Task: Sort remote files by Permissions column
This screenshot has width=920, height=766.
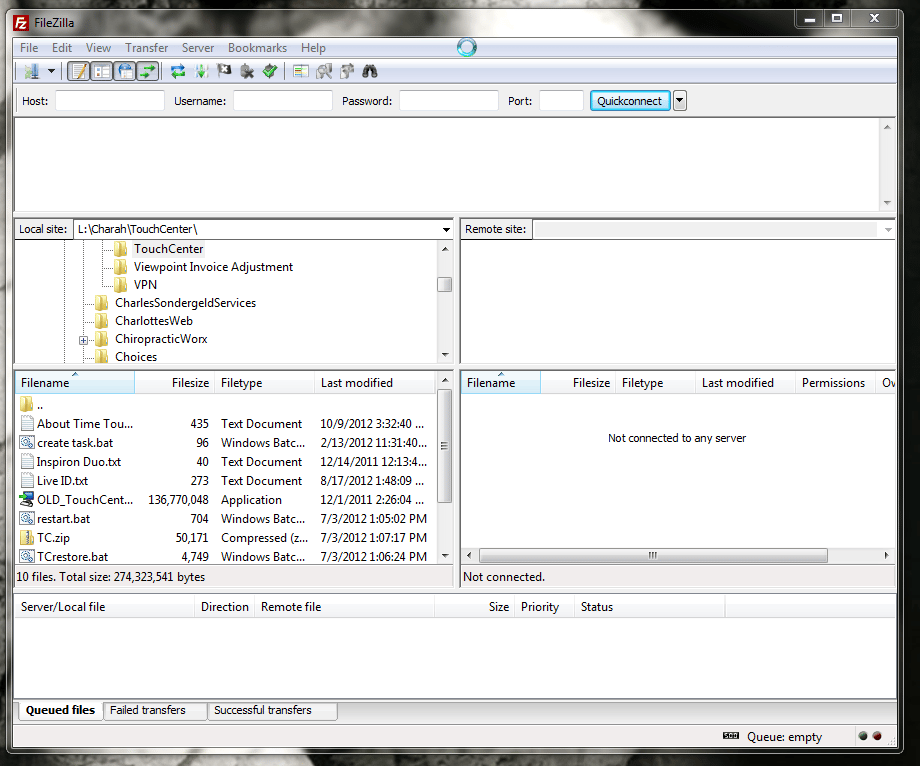Action: click(x=833, y=383)
